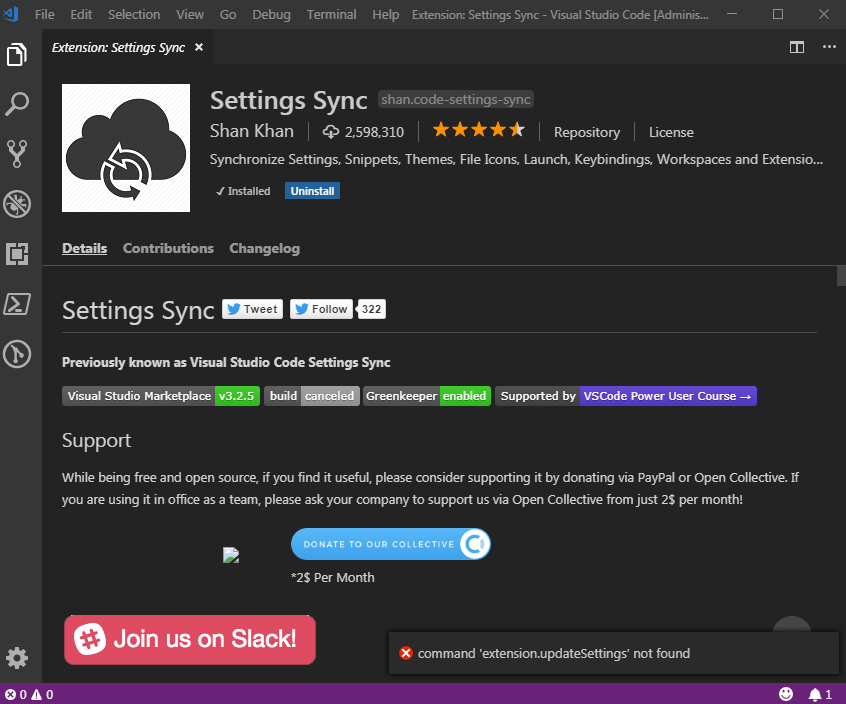Viewport: 846px width, 704px height.
Task: Click the Installed status label
Action: [243, 191]
